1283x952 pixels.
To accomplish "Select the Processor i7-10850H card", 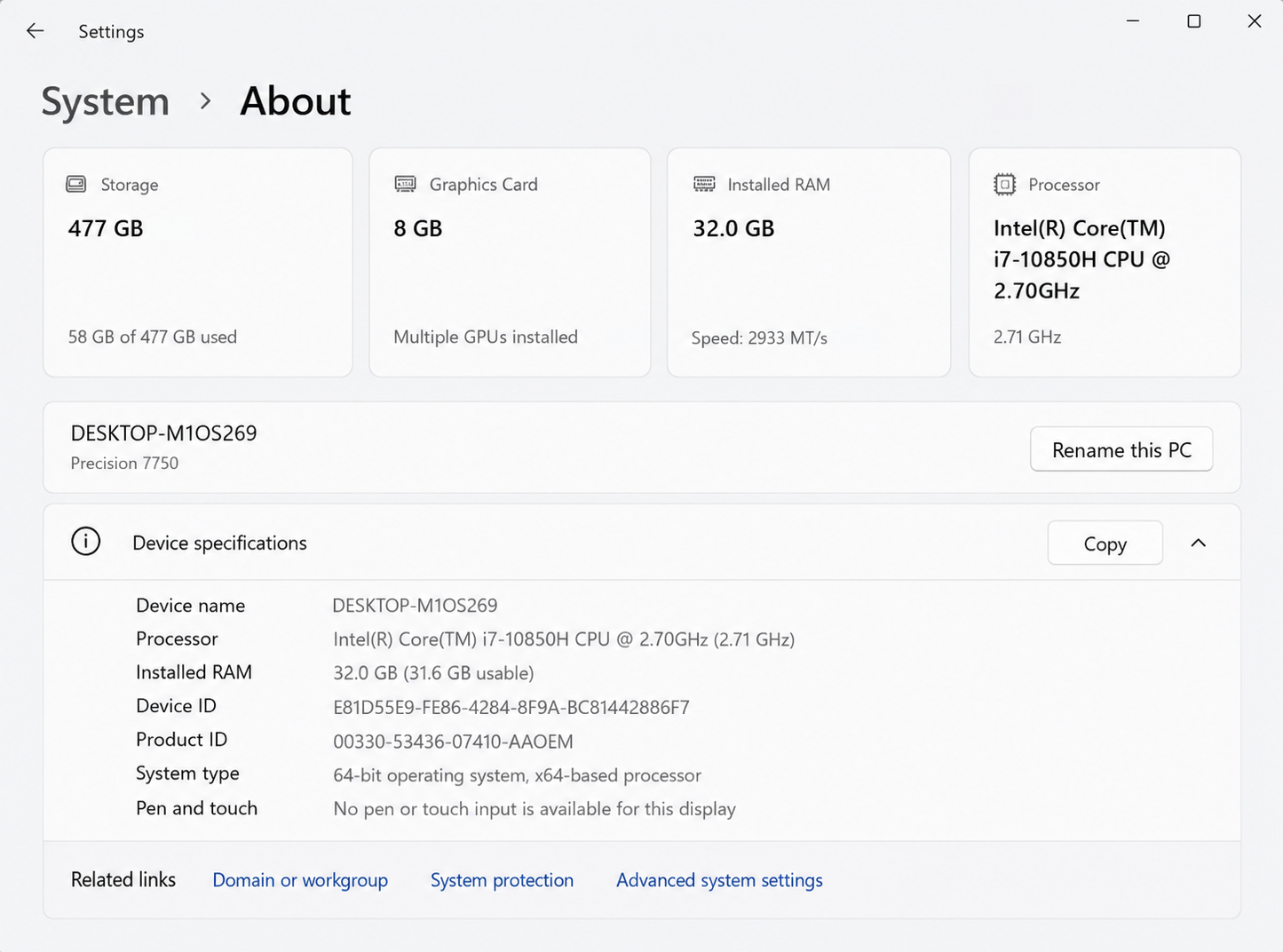I will coord(1105,262).
